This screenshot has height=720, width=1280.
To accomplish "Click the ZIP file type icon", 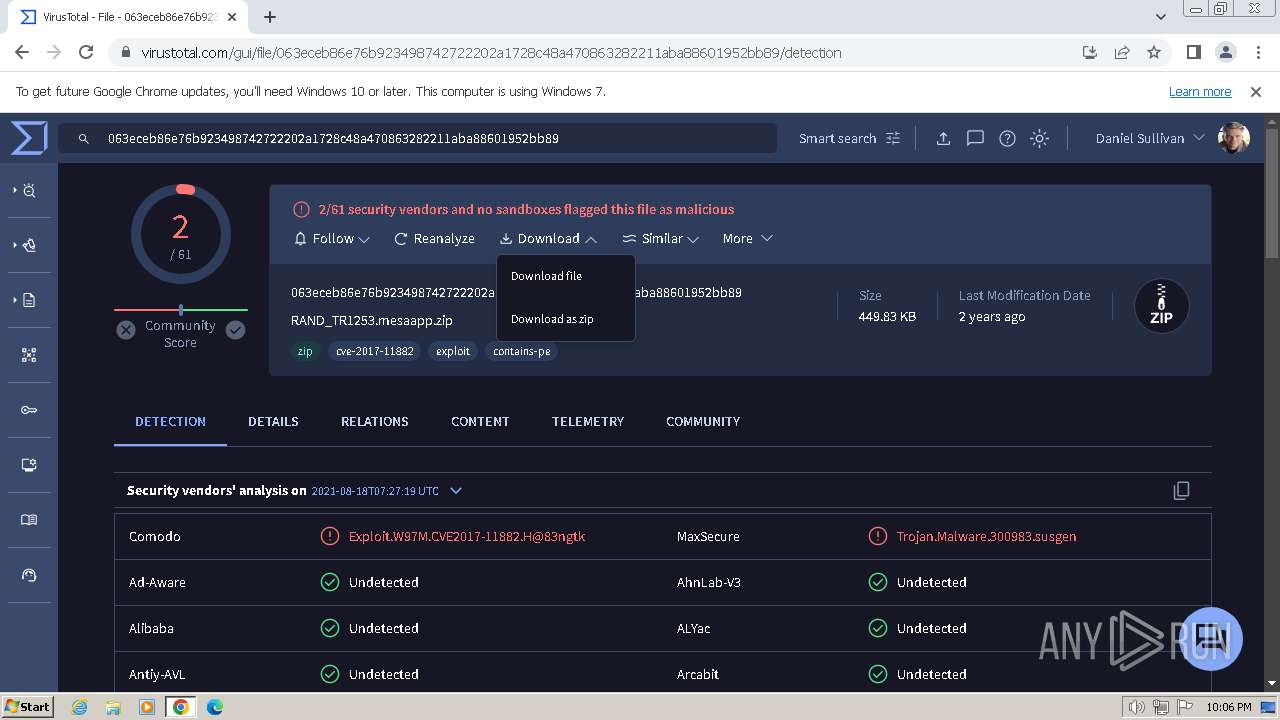I will (1161, 305).
